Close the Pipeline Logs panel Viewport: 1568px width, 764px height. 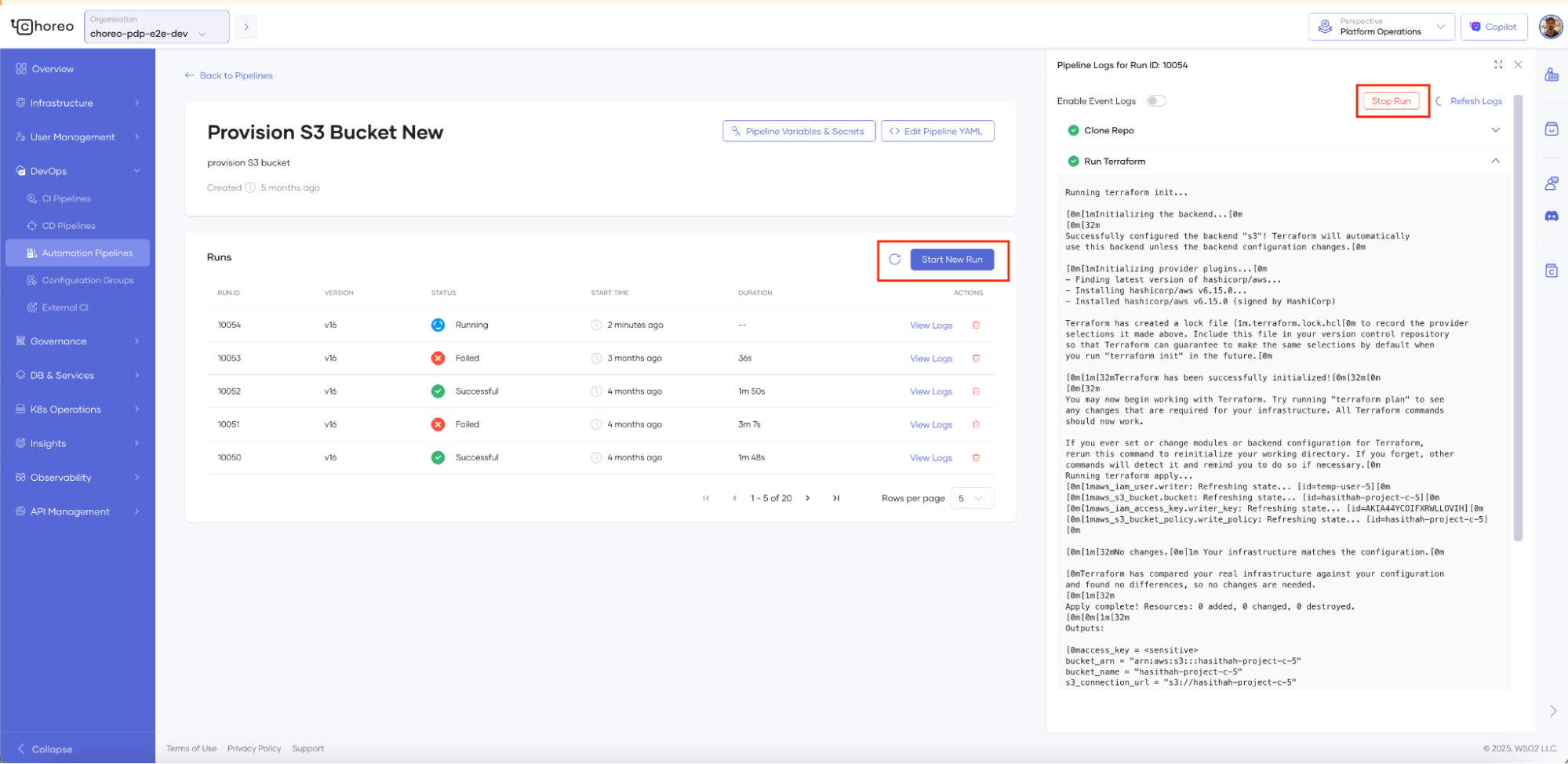tap(1518, 65)
